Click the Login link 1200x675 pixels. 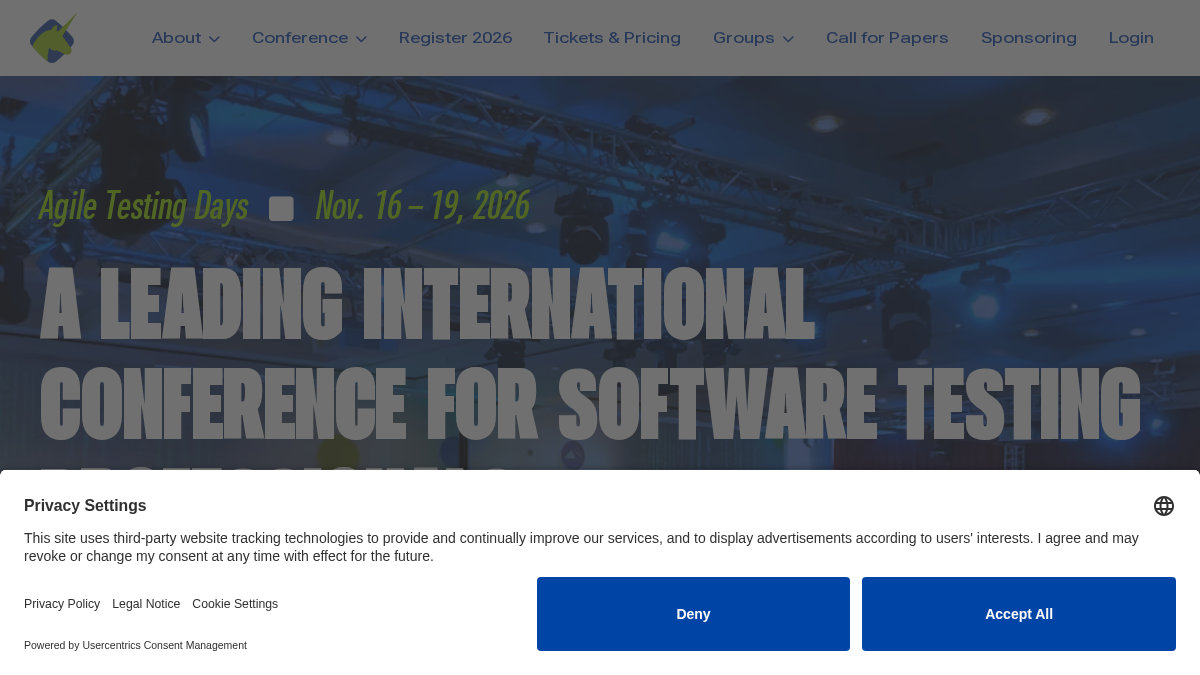[1131, 38]
